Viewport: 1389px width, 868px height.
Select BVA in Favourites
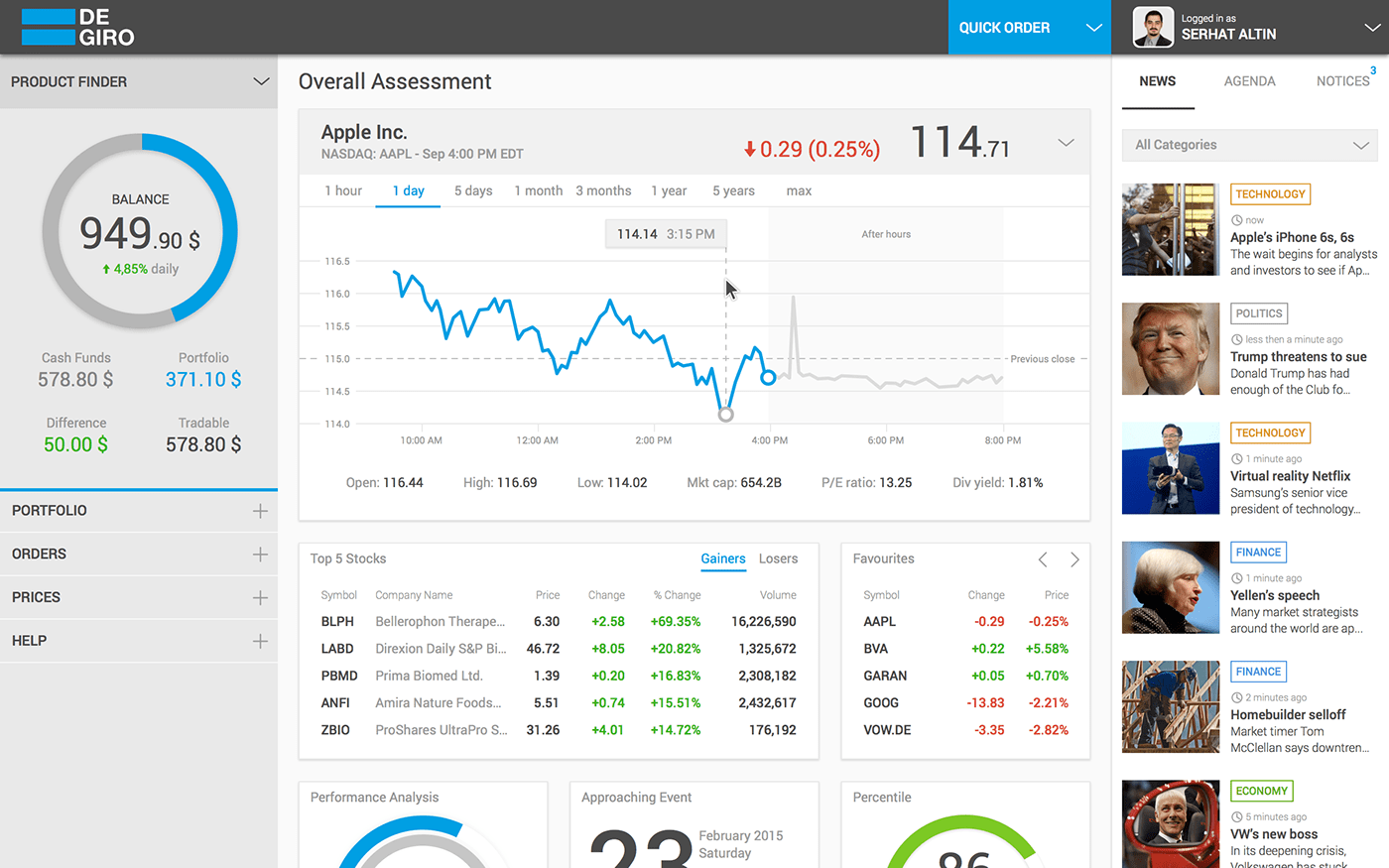point(876,649)
